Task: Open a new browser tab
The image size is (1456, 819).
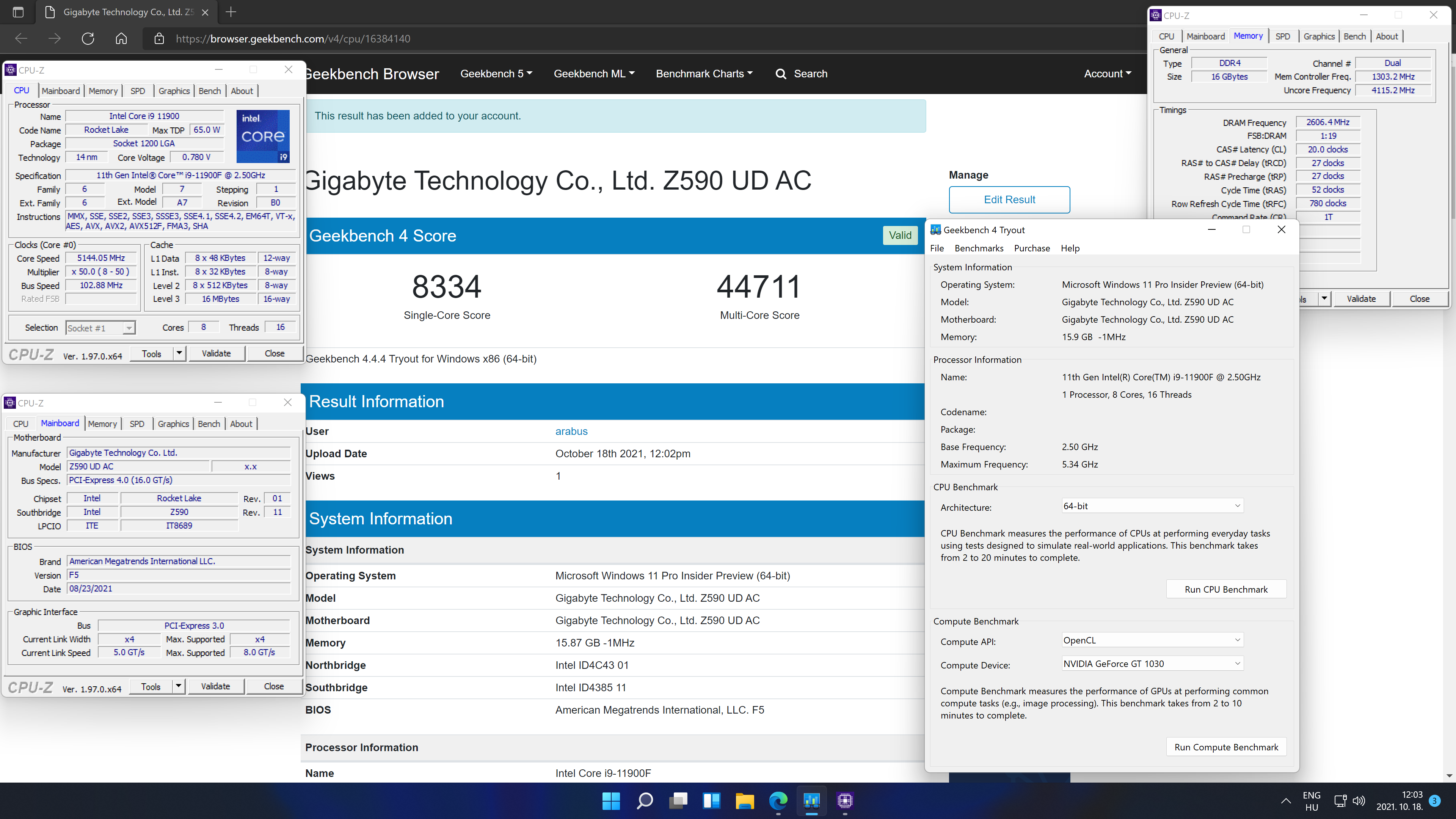Action: [x=231, y=12]
